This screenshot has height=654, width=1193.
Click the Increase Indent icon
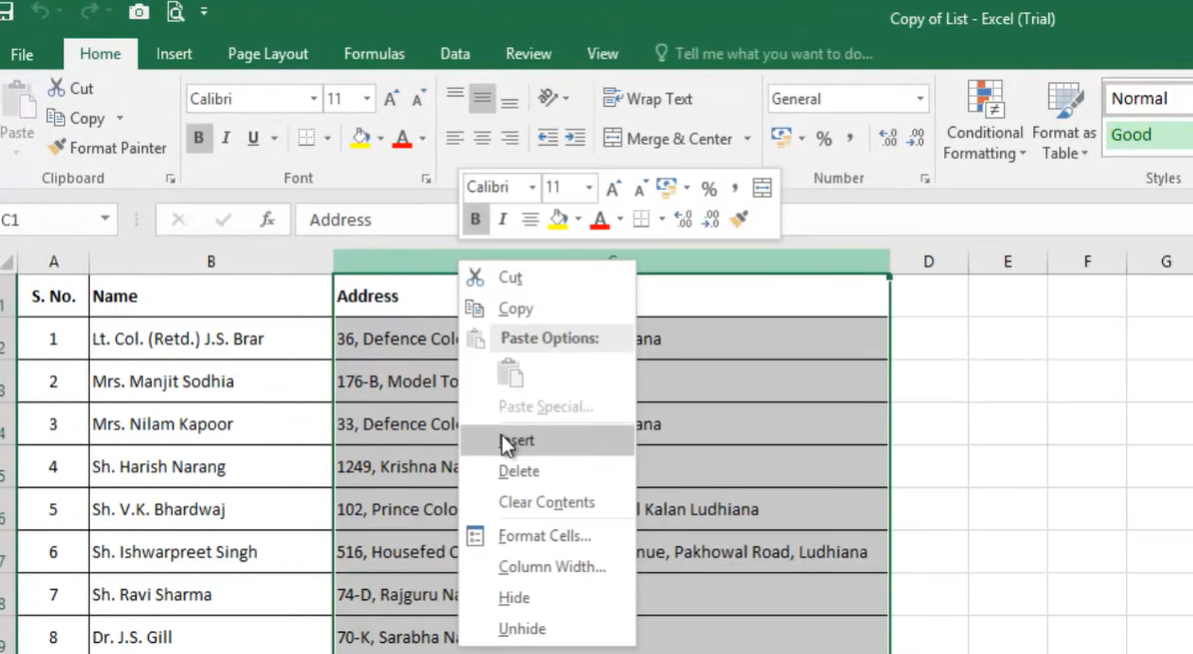[x=575, y=138]
